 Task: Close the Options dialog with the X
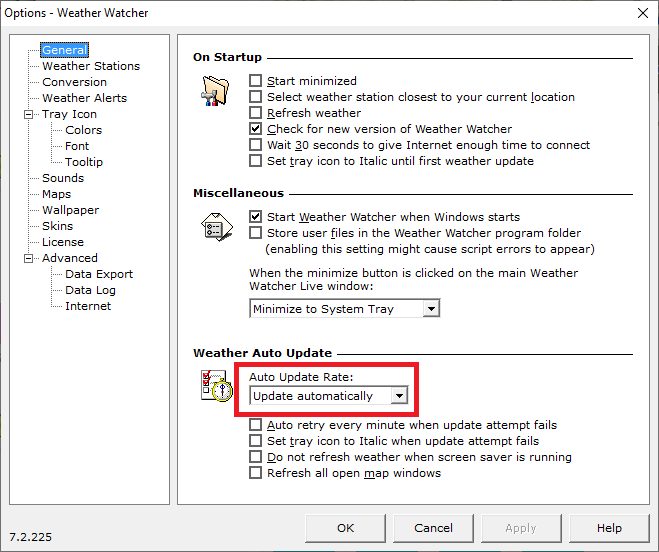(x=643, y=13)
